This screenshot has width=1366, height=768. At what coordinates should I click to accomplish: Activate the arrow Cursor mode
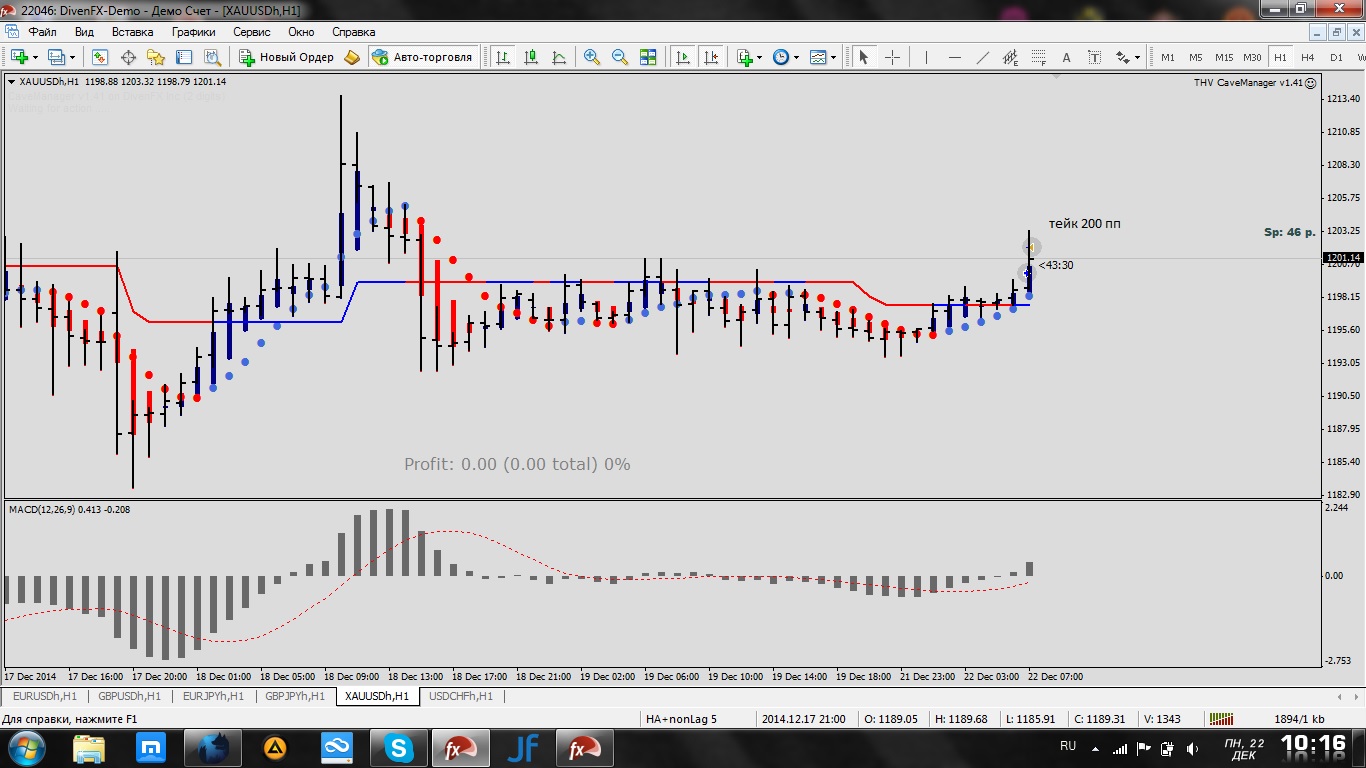(x=863, y=57)
